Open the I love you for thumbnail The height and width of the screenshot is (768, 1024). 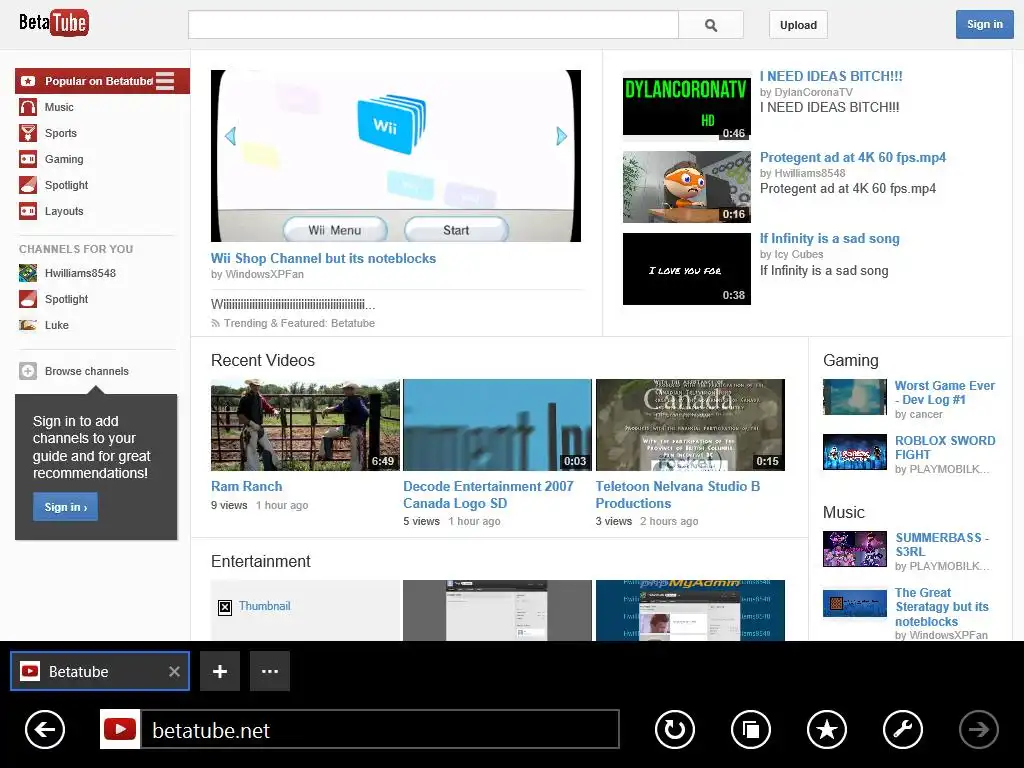pyautogui.click(x=686, y=268)
